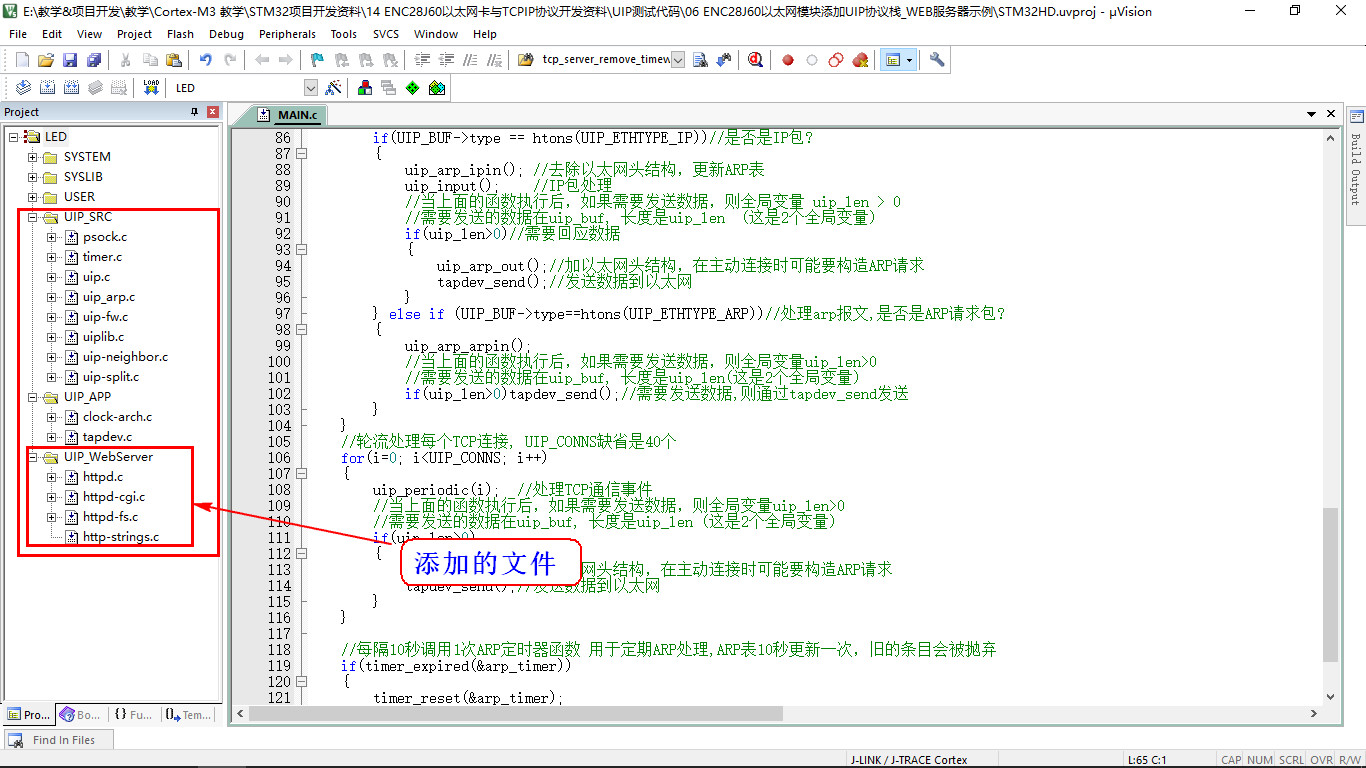Click the CAP indicator in status bar
The height and width of the screenshot is (768, 1366).
[x=1231, y=760]
